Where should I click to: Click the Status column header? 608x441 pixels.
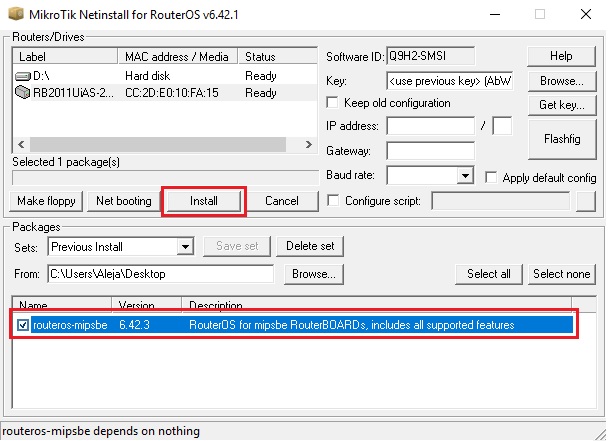[x=278, y=57]
